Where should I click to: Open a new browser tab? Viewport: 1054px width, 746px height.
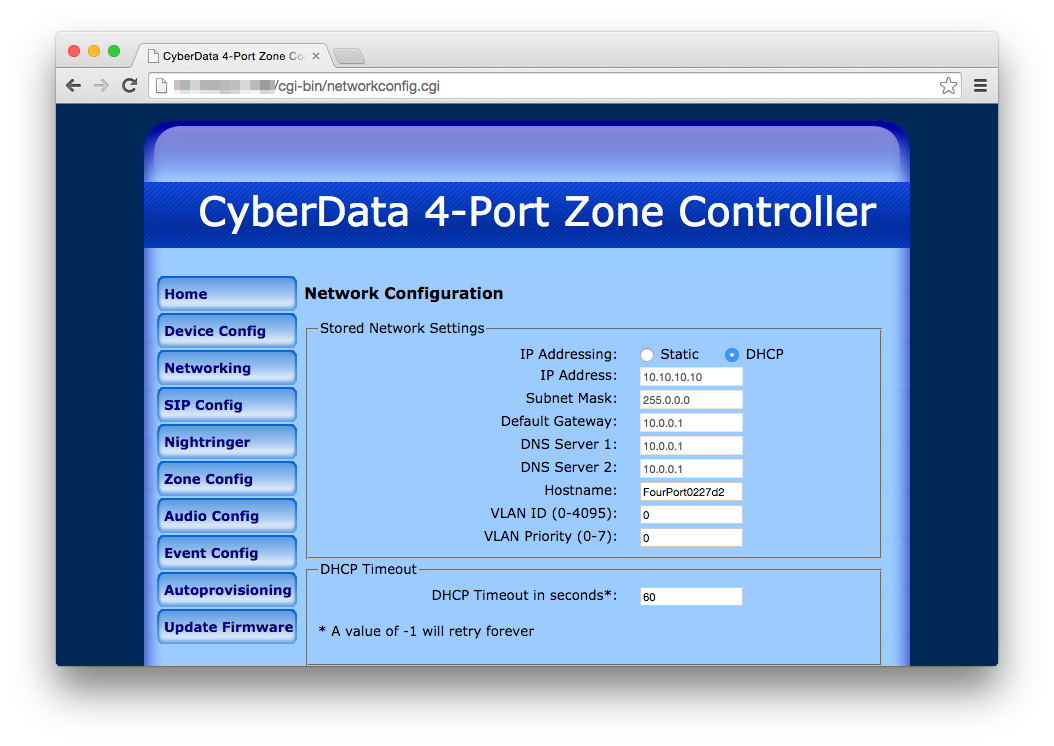349,57
